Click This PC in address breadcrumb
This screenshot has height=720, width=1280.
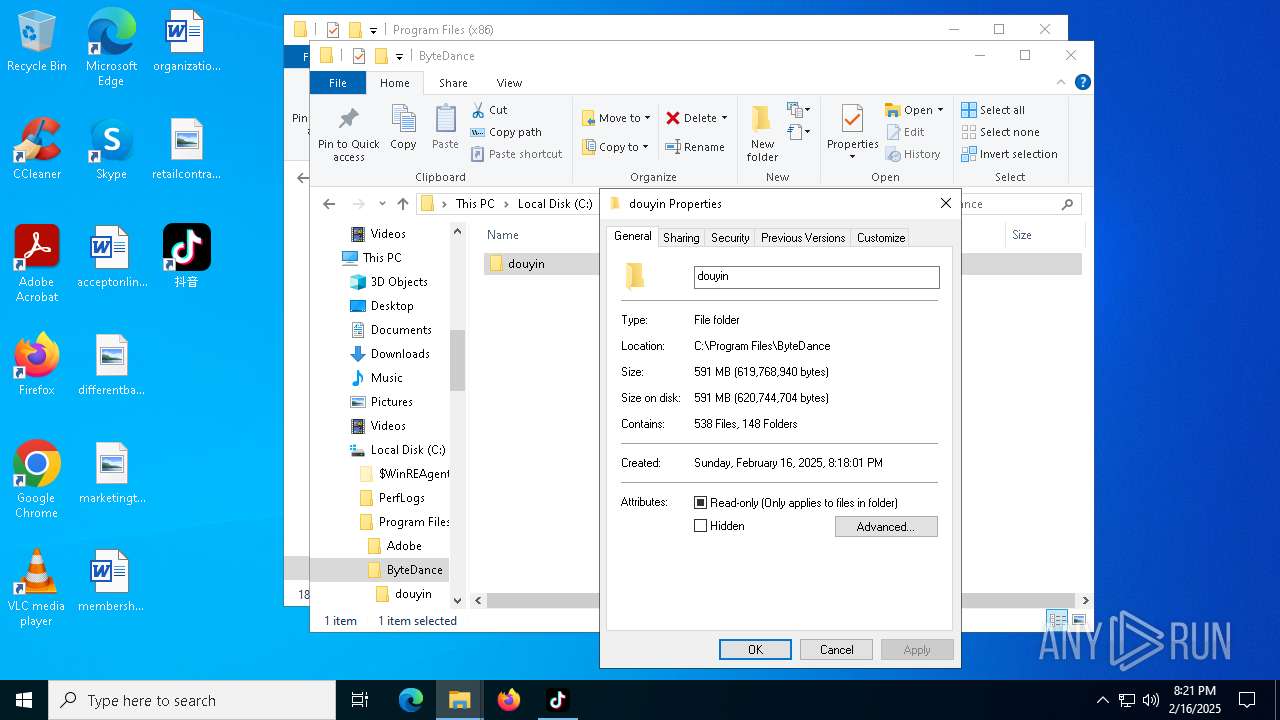pos(475,204)
